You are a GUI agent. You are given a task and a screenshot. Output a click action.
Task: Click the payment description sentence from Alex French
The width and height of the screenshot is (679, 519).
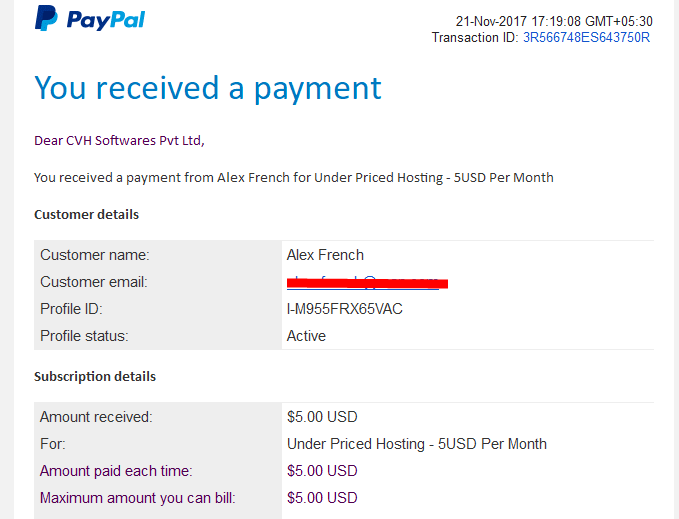pos(294,178)
